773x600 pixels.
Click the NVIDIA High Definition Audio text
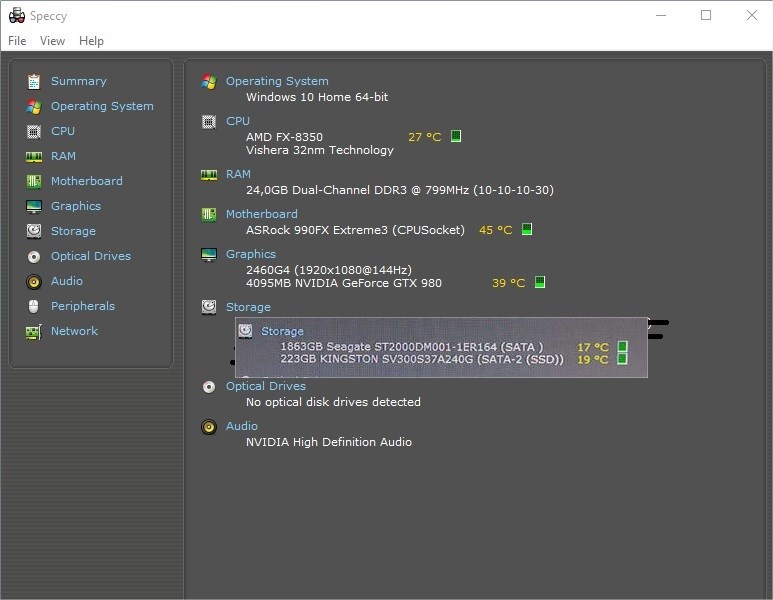pos(329,442)
